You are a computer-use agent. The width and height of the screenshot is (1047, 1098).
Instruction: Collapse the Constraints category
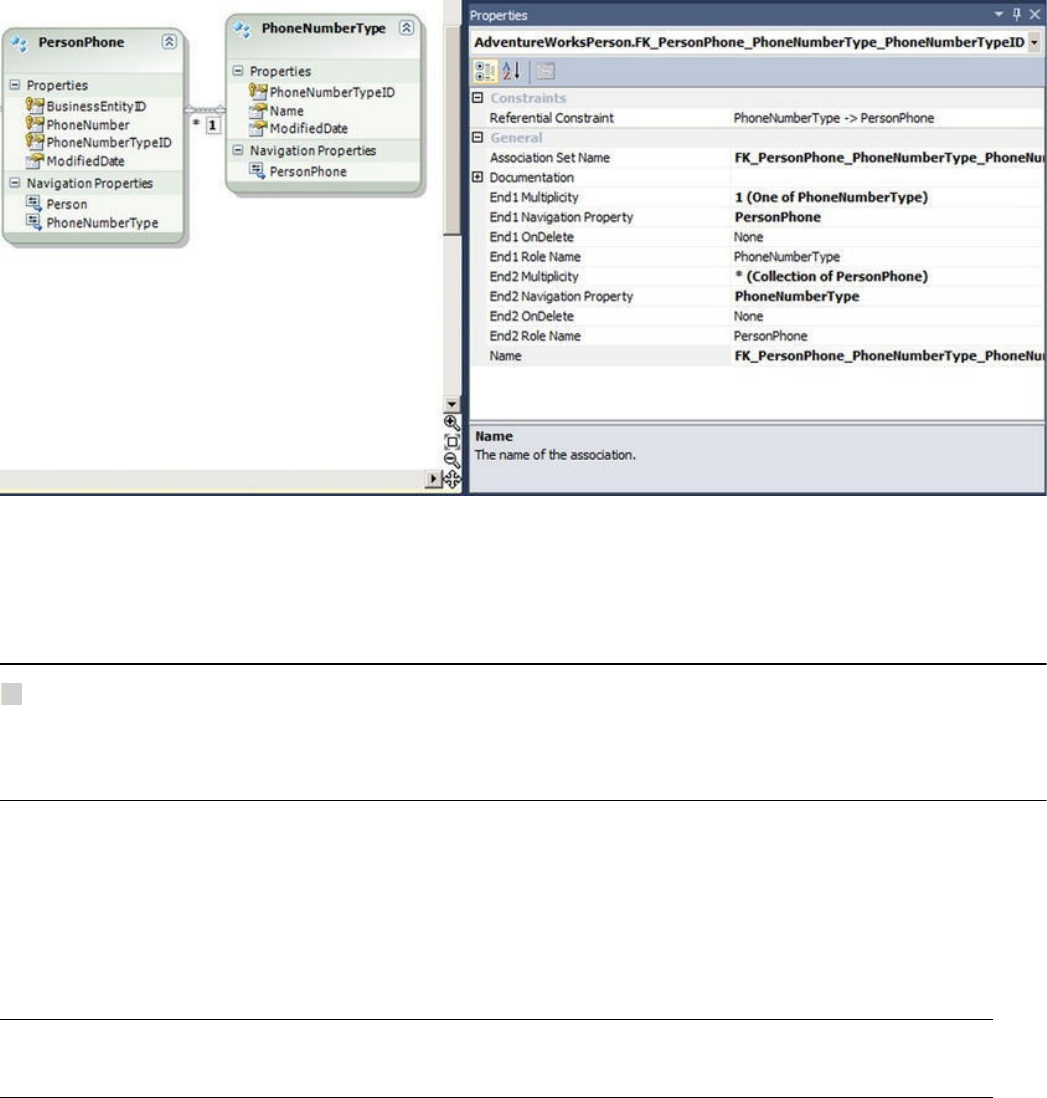coord(478,98)
